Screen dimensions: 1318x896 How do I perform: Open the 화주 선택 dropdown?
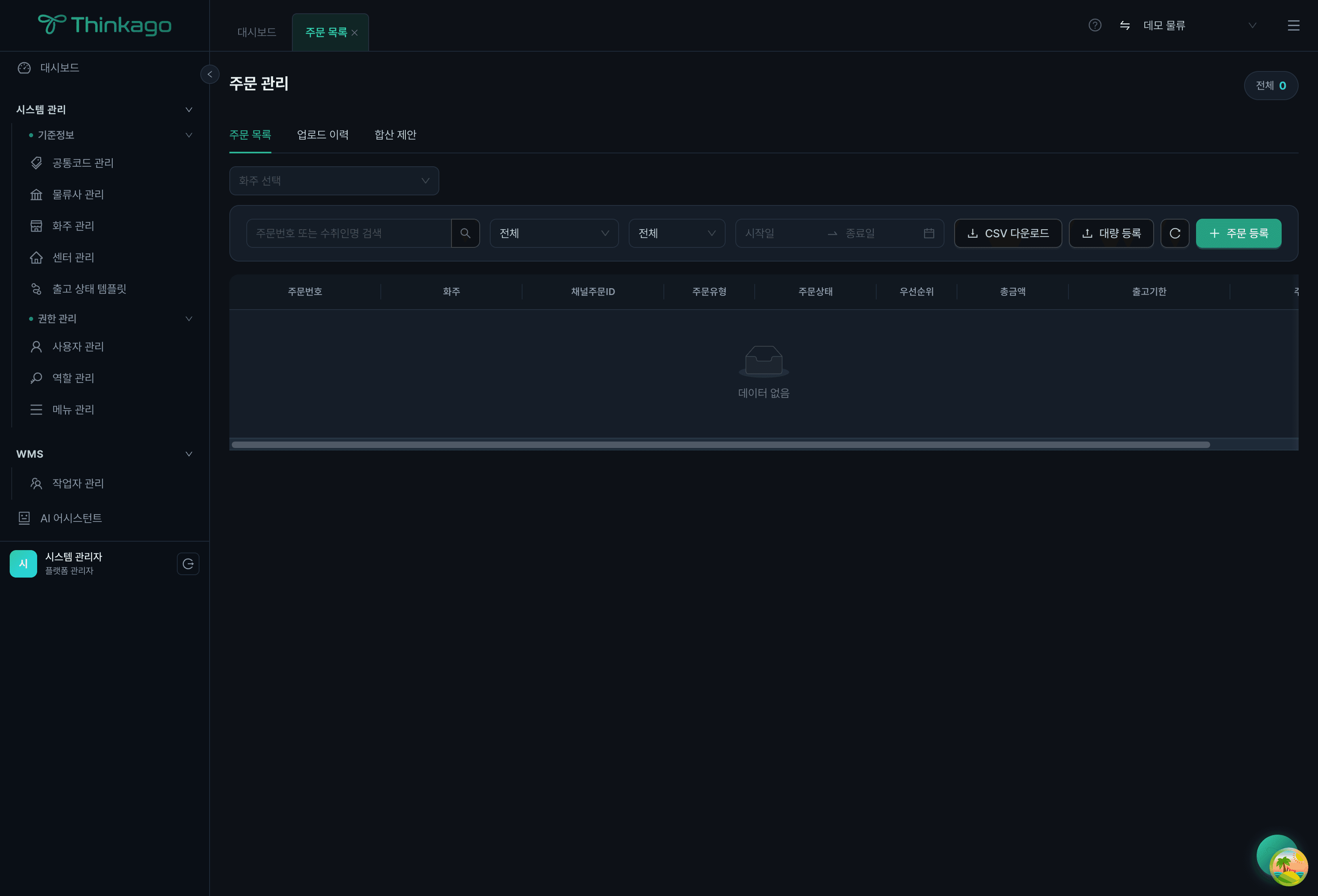(334, 180)
